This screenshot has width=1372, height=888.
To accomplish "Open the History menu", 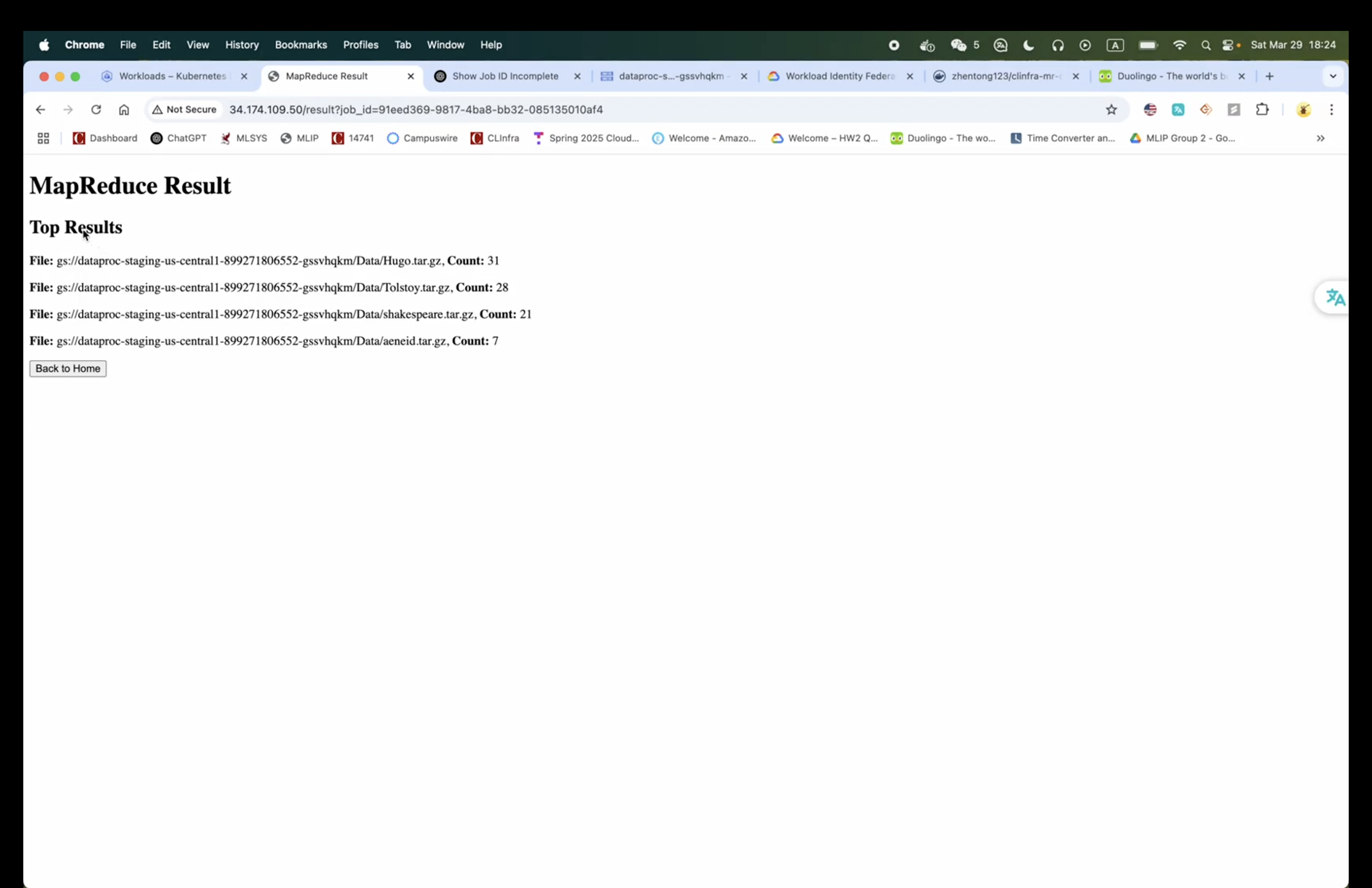I will [x=242, y=45].
